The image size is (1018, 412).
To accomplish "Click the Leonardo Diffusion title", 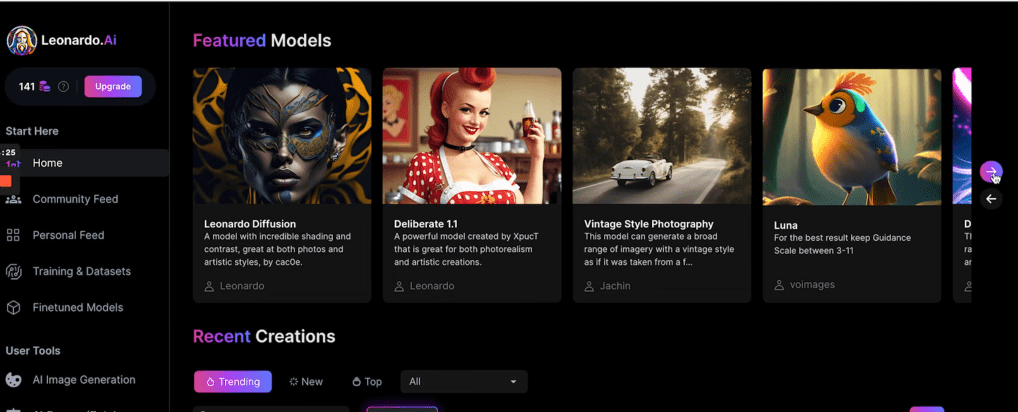I will [x=250, y=224].
